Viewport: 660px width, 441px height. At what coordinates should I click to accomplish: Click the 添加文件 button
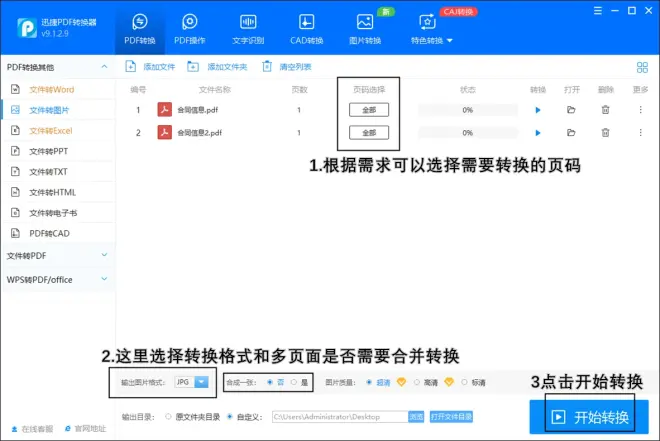coord(150,66)
